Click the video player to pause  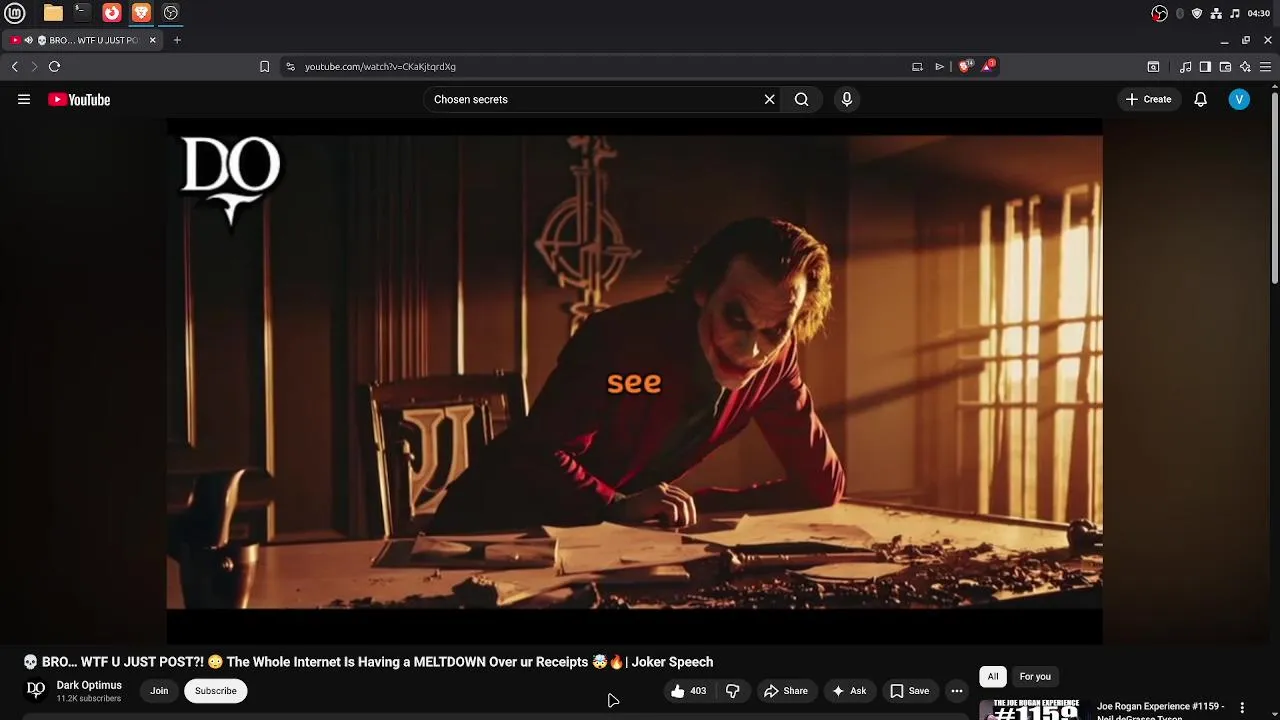click(x=634, y=380)
